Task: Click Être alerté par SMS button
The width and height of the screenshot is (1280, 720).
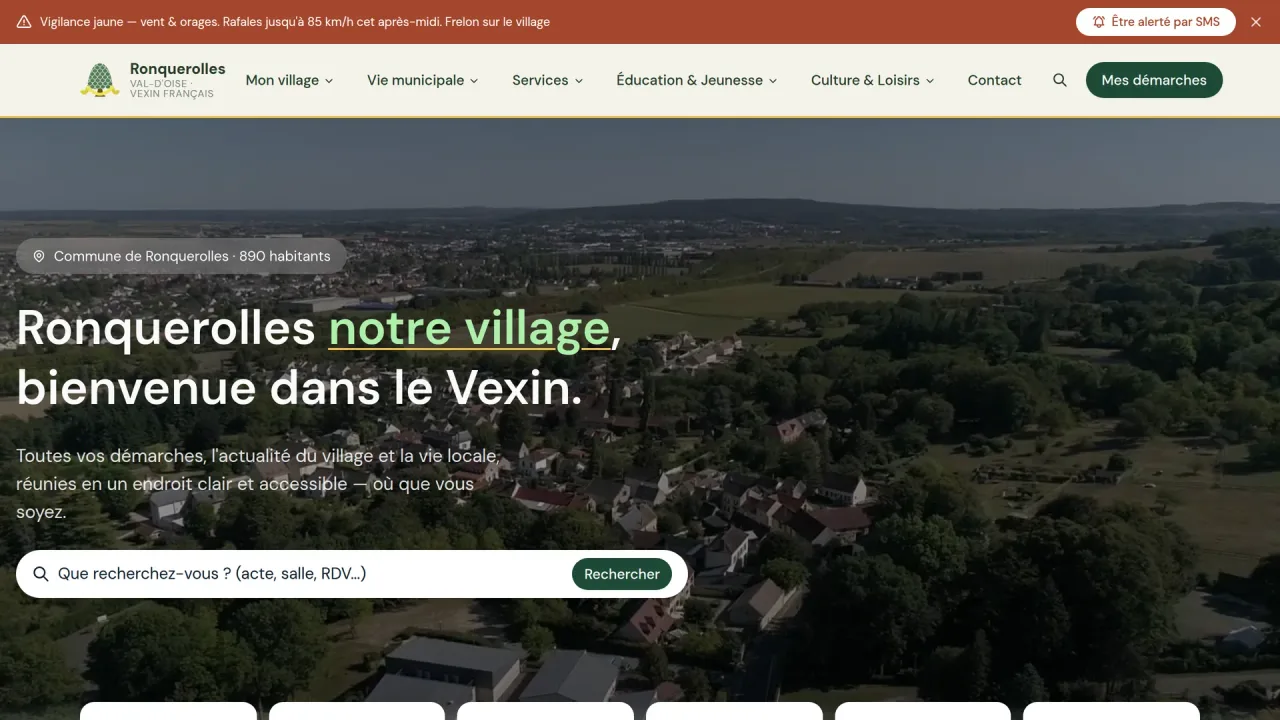Action: click(x=1156, y=22)
